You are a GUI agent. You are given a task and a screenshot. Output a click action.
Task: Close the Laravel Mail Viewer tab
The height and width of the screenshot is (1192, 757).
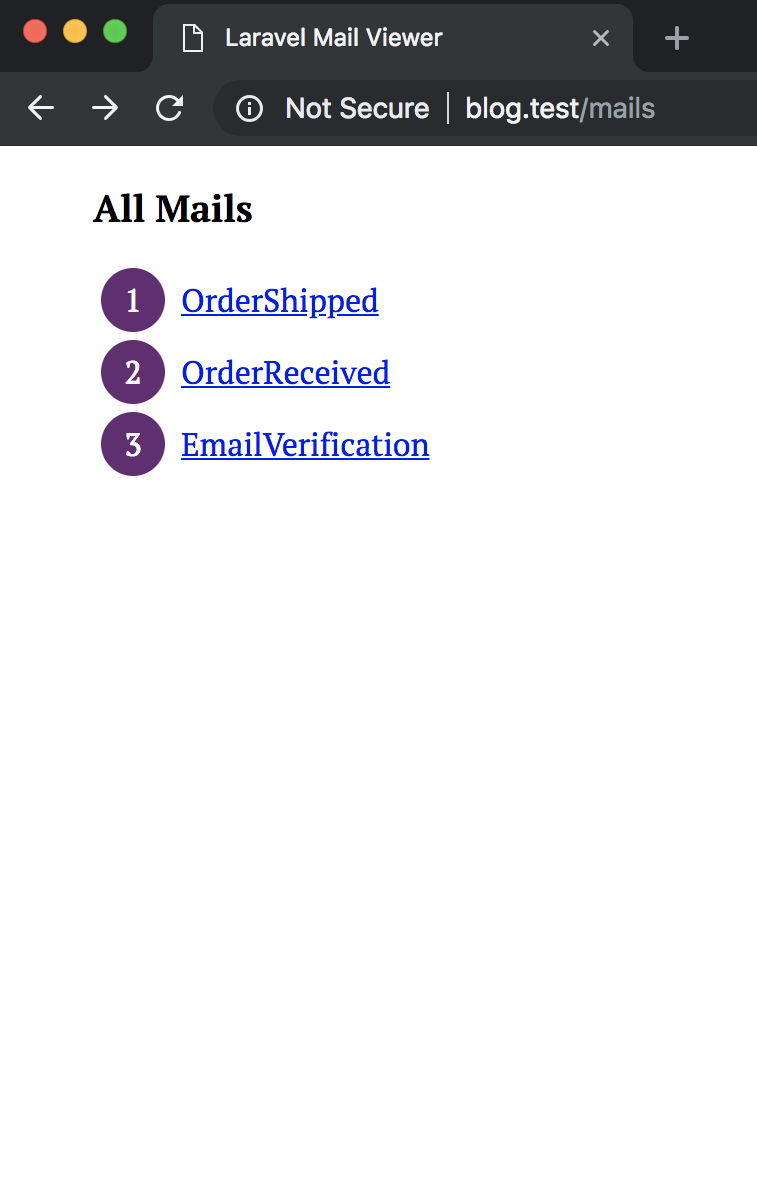(601, 39)
